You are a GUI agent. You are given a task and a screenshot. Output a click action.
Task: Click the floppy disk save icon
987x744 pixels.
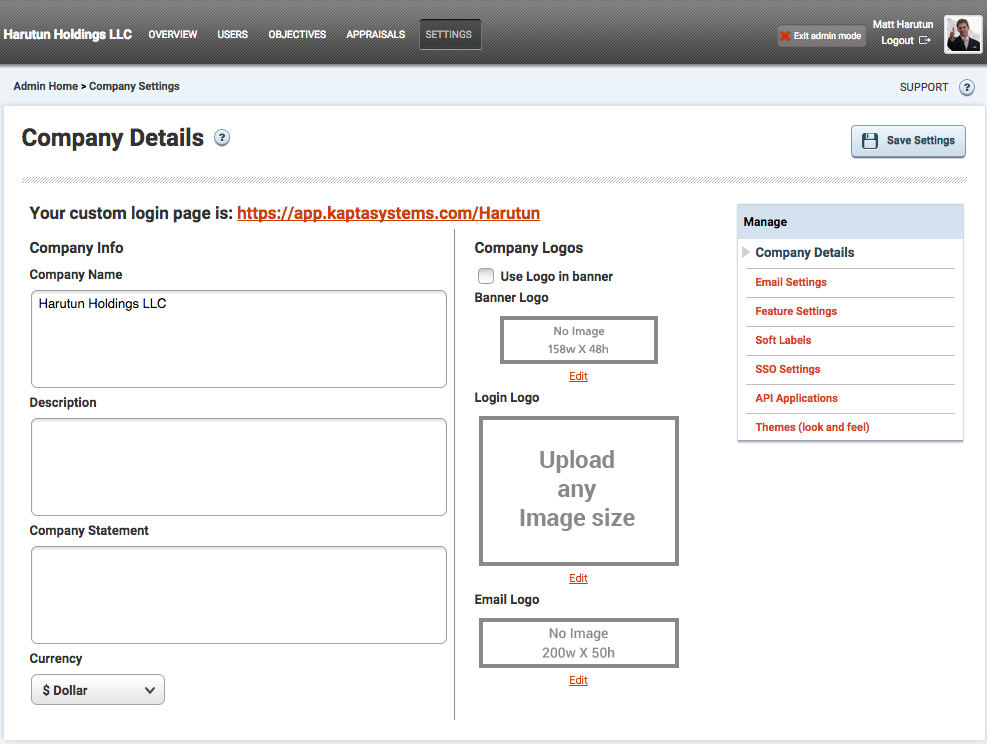coord(870,141)
